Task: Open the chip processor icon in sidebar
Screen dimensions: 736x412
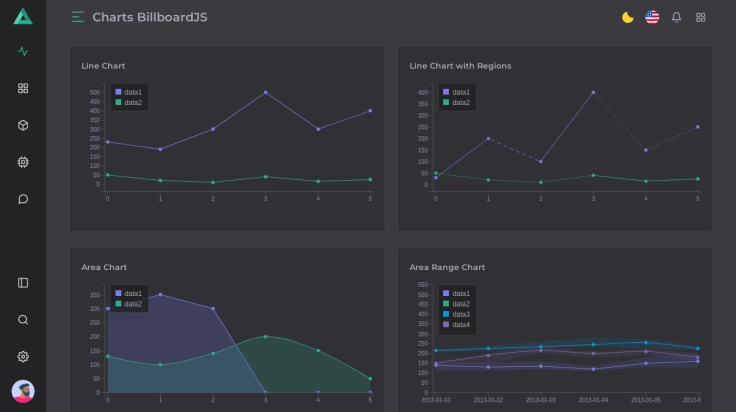Action: 23,162
